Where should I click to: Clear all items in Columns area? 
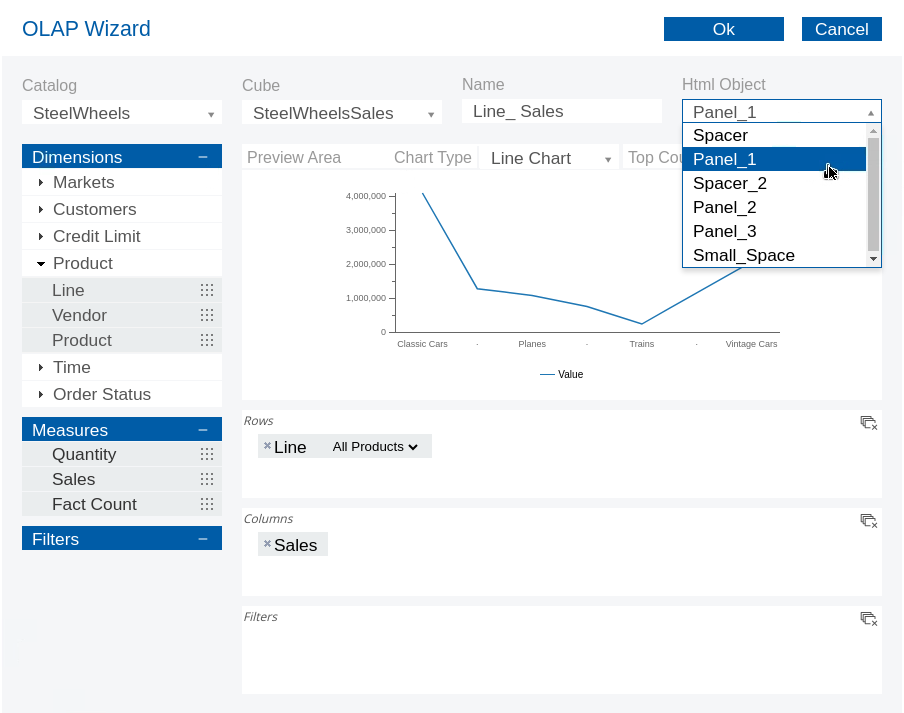[x=868, y=521]
